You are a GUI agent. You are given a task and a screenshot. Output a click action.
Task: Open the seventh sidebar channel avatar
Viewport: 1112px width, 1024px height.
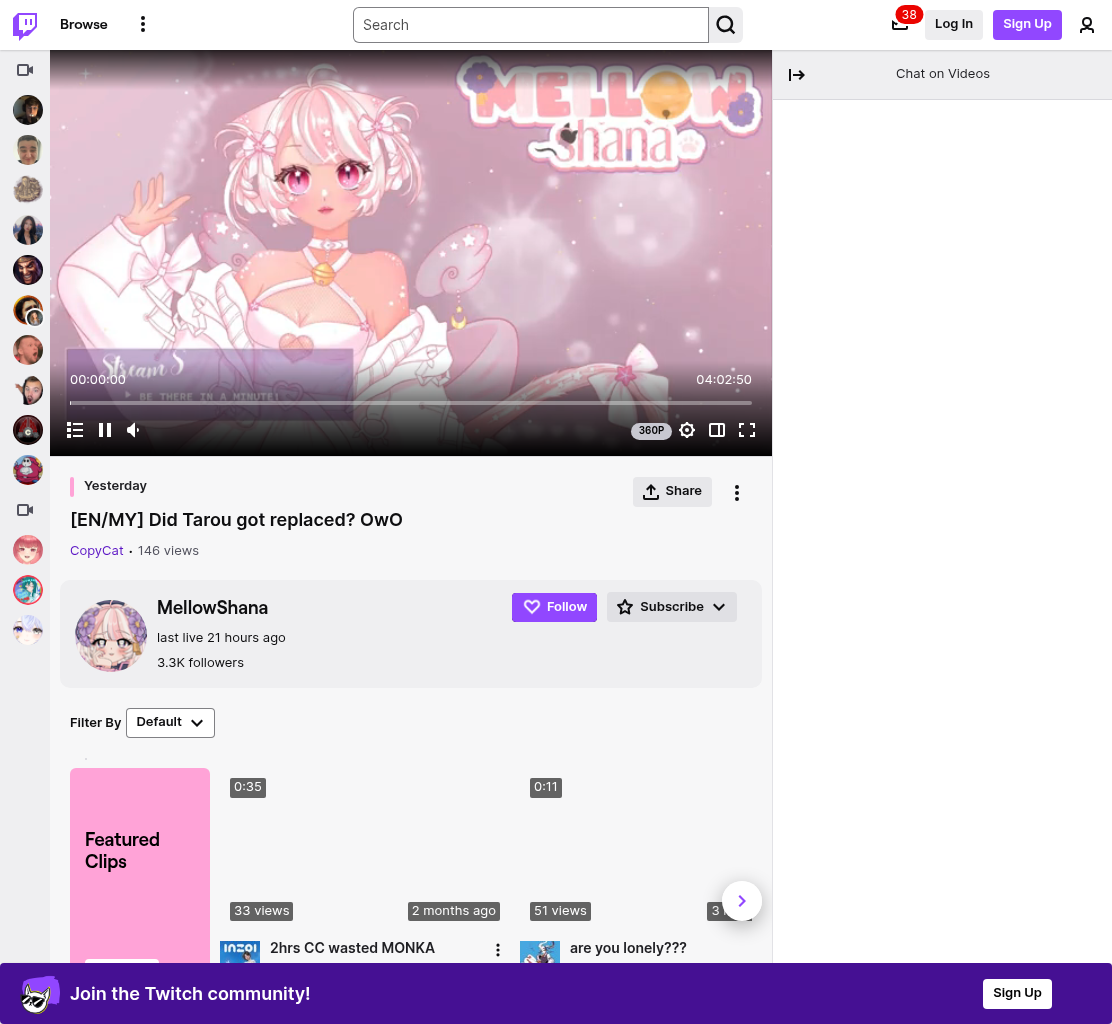click(x=28, y=350)
